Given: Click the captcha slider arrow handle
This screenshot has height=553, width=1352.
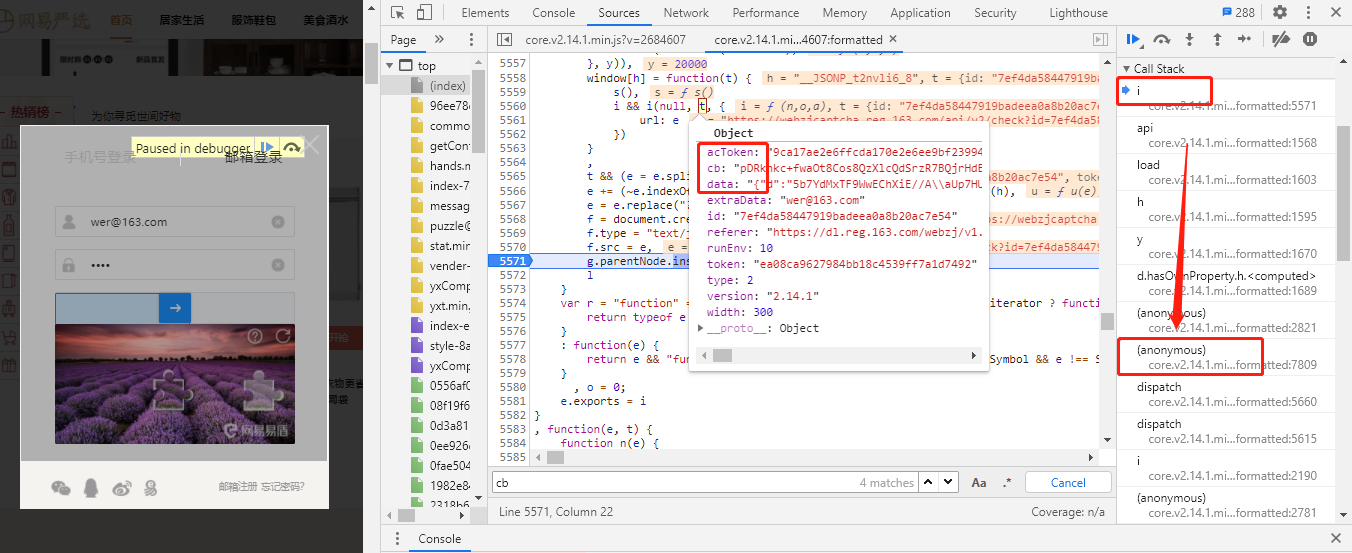Looking at the screenshot, I should [x=175, y=308].
